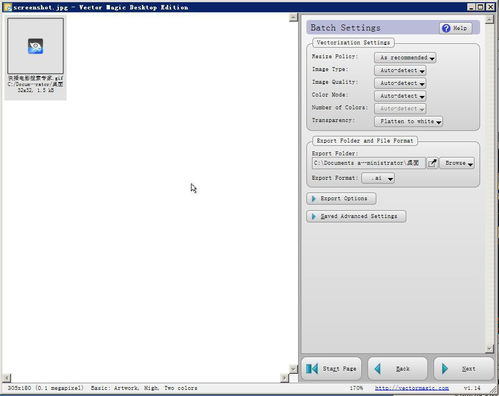Image resolution: width=499 pixels, height=396 pixels.
Task: Click the left panel scroll-down arrow
Action: [x=293, y=369]
